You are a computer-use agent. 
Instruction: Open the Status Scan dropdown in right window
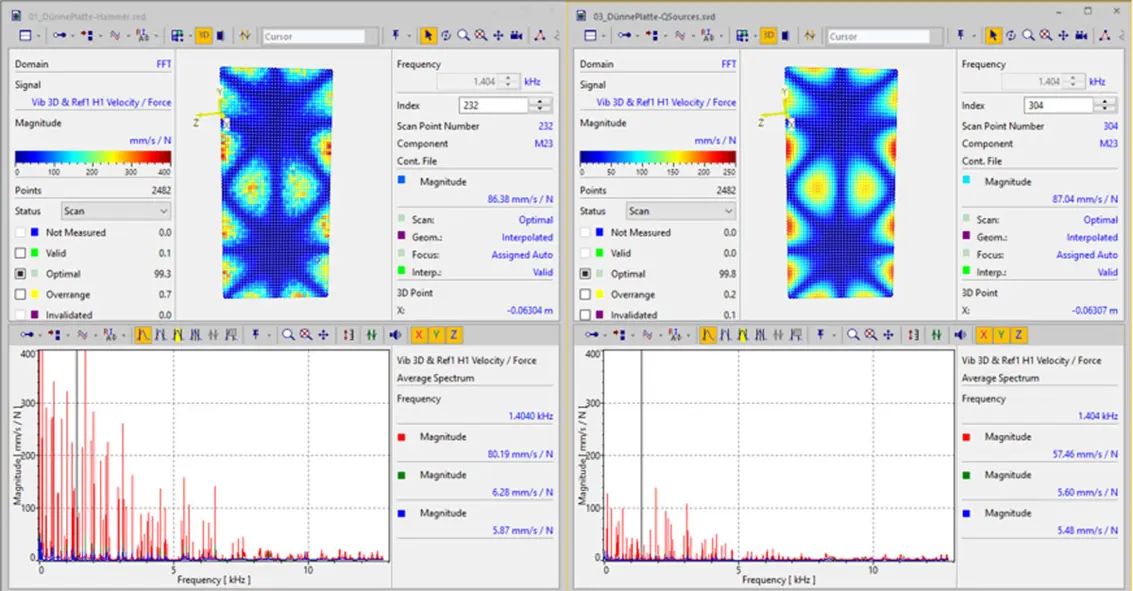coord(680,211)
